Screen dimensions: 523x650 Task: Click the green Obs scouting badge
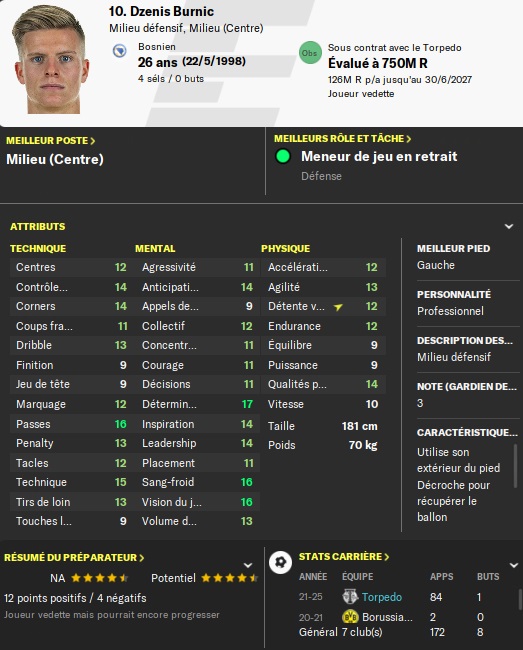coord(310,53)
